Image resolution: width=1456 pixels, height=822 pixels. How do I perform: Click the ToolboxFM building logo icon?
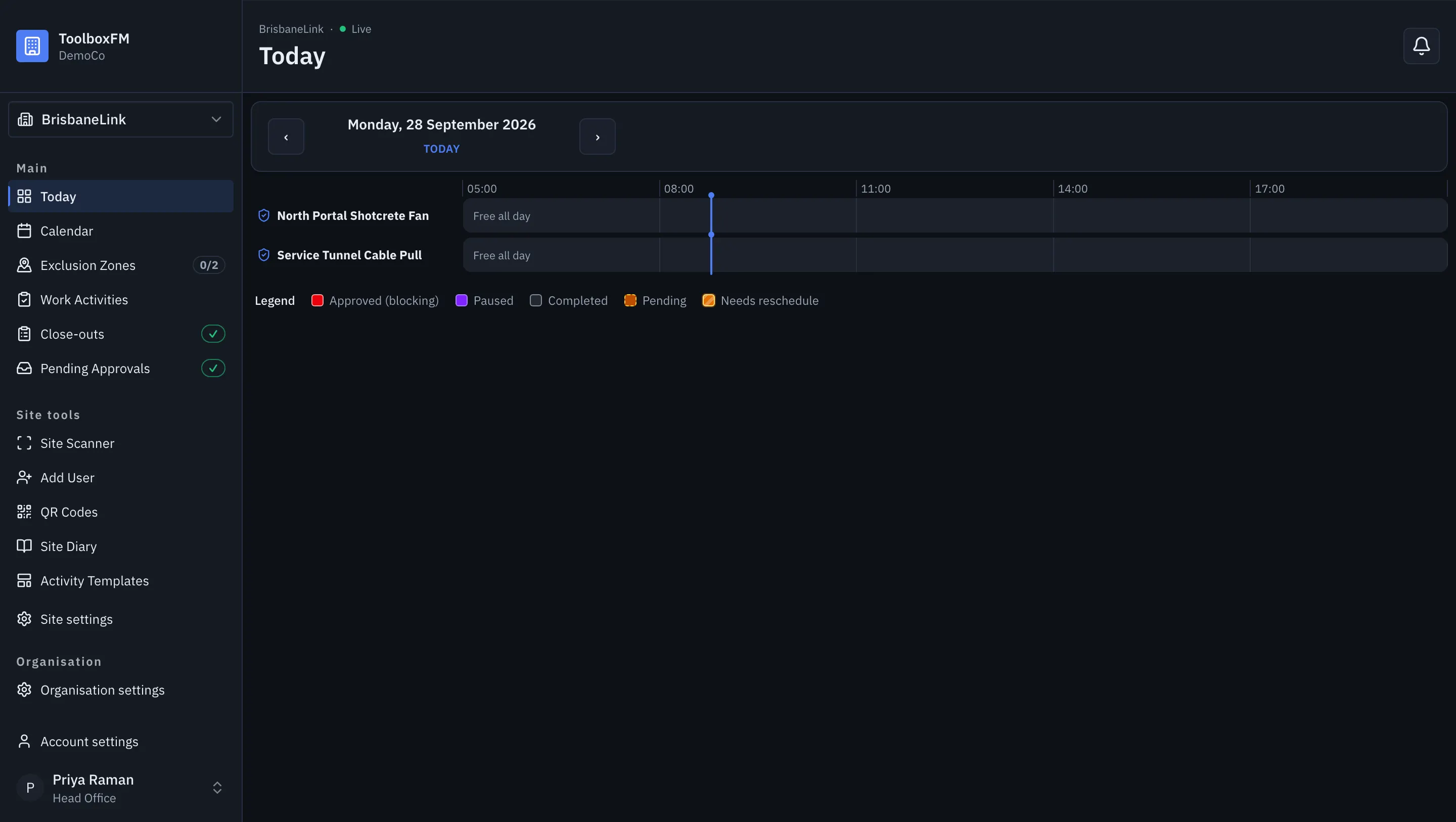32,47
